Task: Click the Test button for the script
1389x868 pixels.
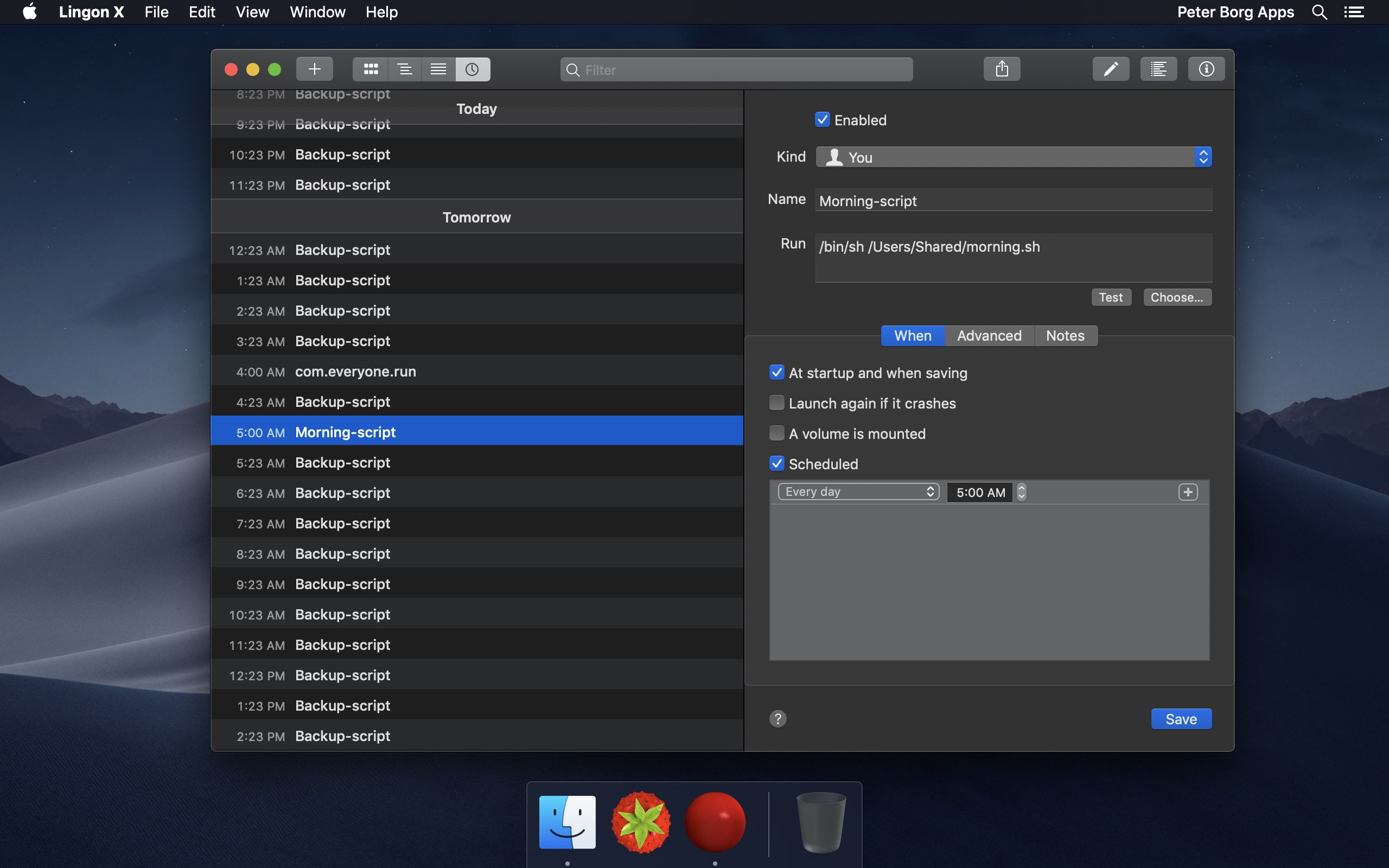Action: click(x=1111, y=297)
